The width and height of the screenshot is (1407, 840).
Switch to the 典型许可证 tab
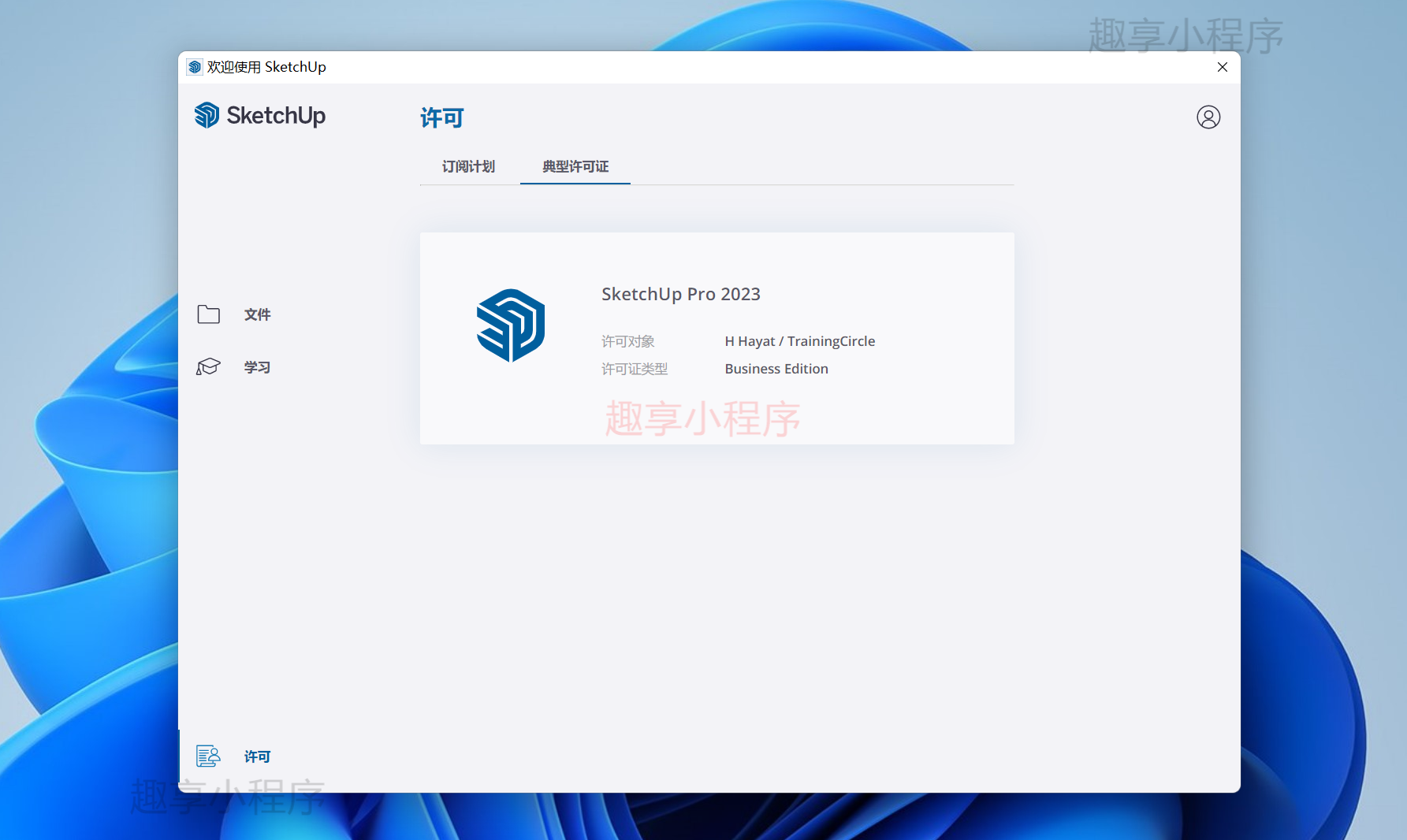coord(575,166)
